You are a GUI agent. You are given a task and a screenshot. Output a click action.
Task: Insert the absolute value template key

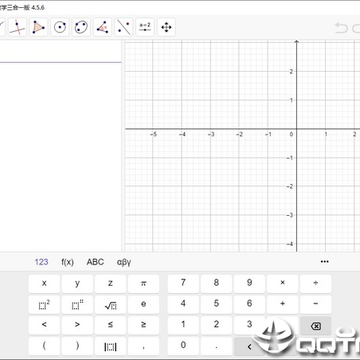point(110,346)
